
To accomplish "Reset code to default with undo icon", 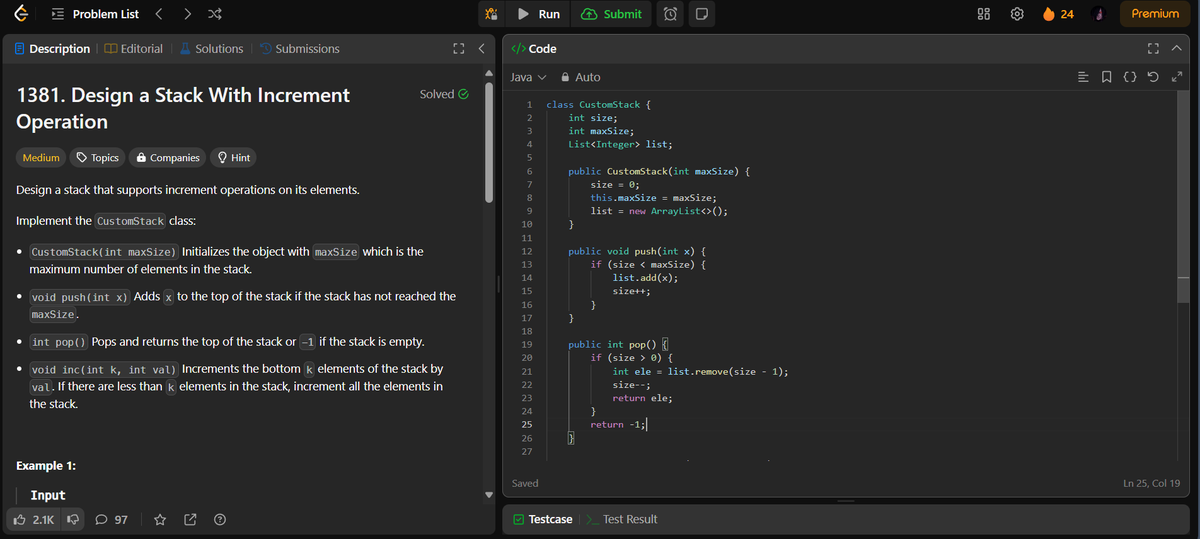I will [1151, 77].
